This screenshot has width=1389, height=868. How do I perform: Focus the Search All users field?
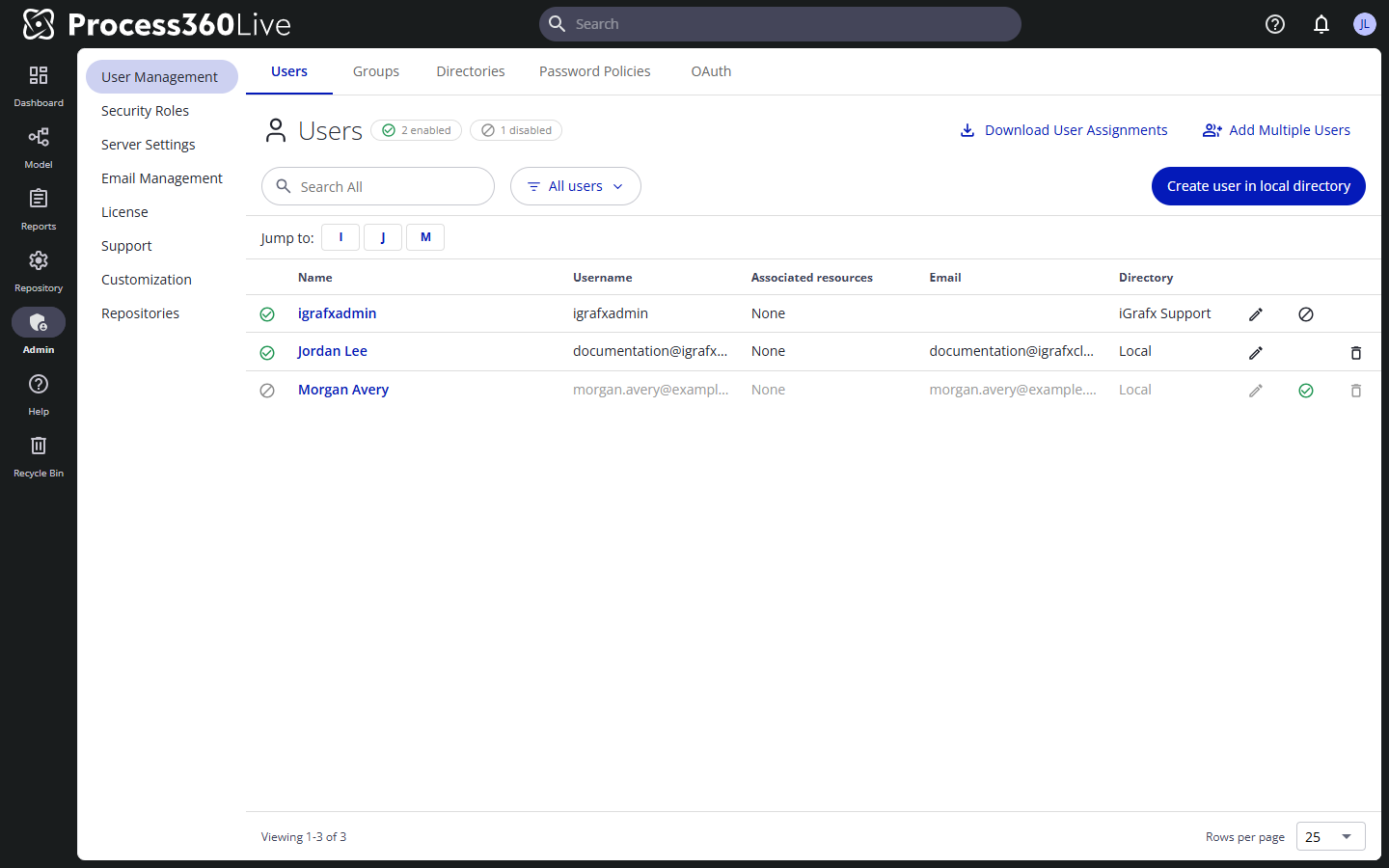point(378,186)
